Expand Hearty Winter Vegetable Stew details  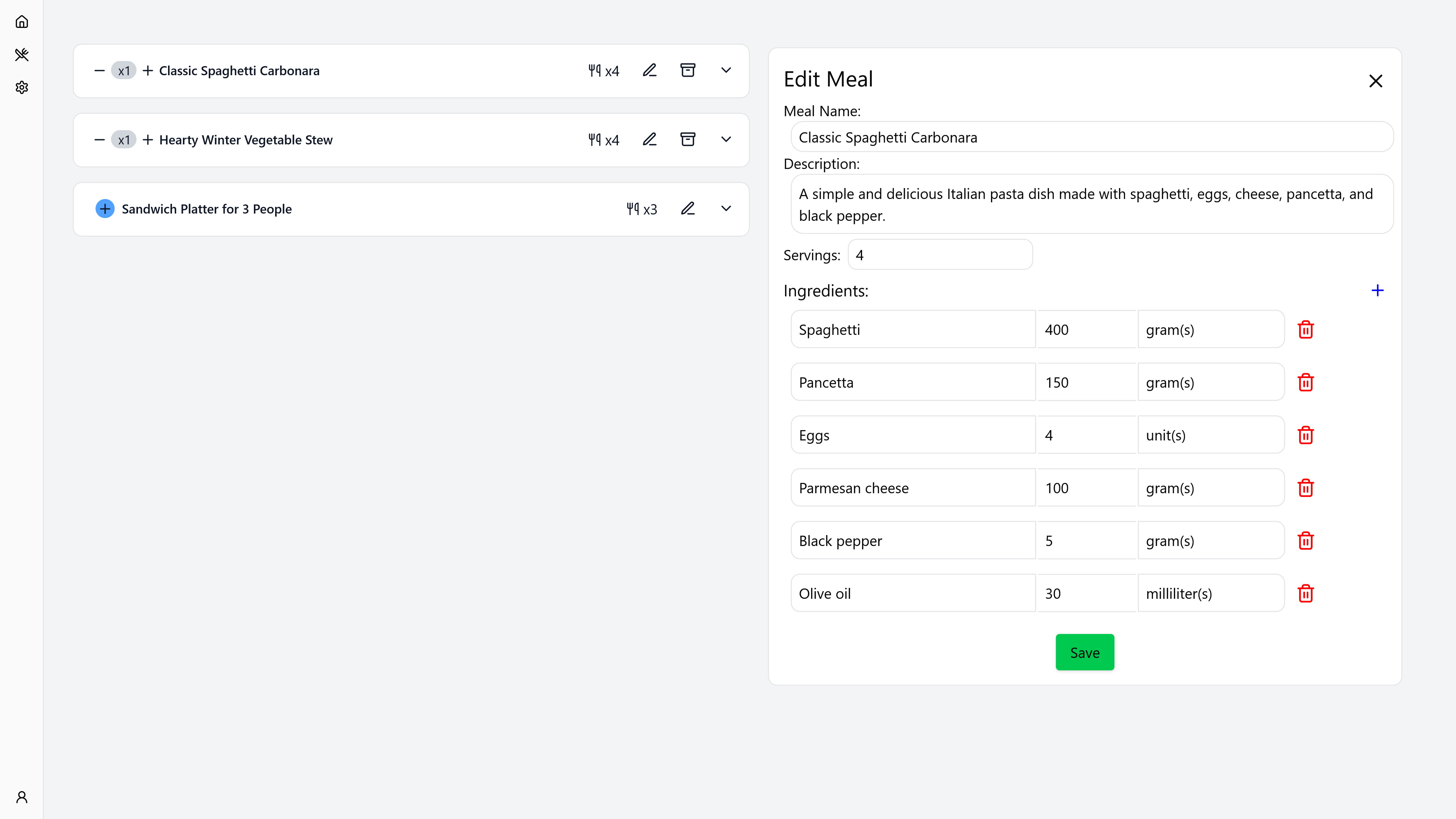tap(726, 140)
